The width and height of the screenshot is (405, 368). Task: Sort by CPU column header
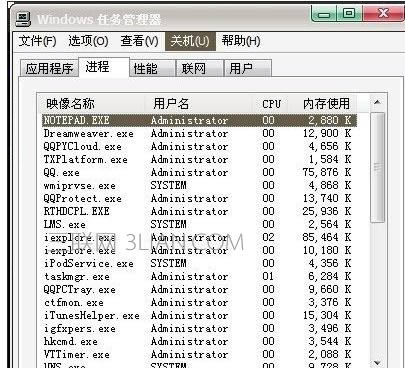271,104
